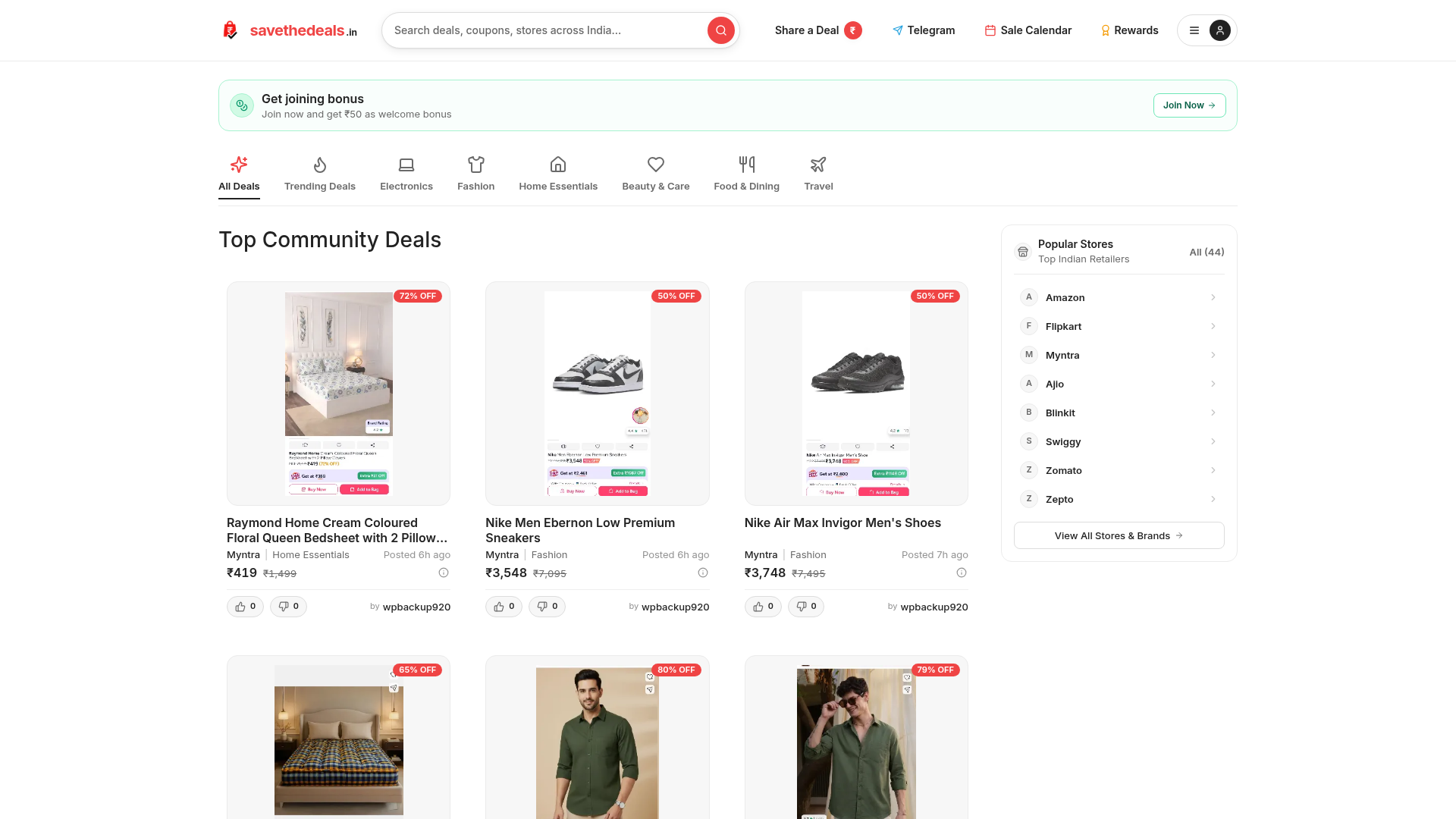Click View All Stores & Brands
The image size is (1456, 819).
click(1119, 535)
